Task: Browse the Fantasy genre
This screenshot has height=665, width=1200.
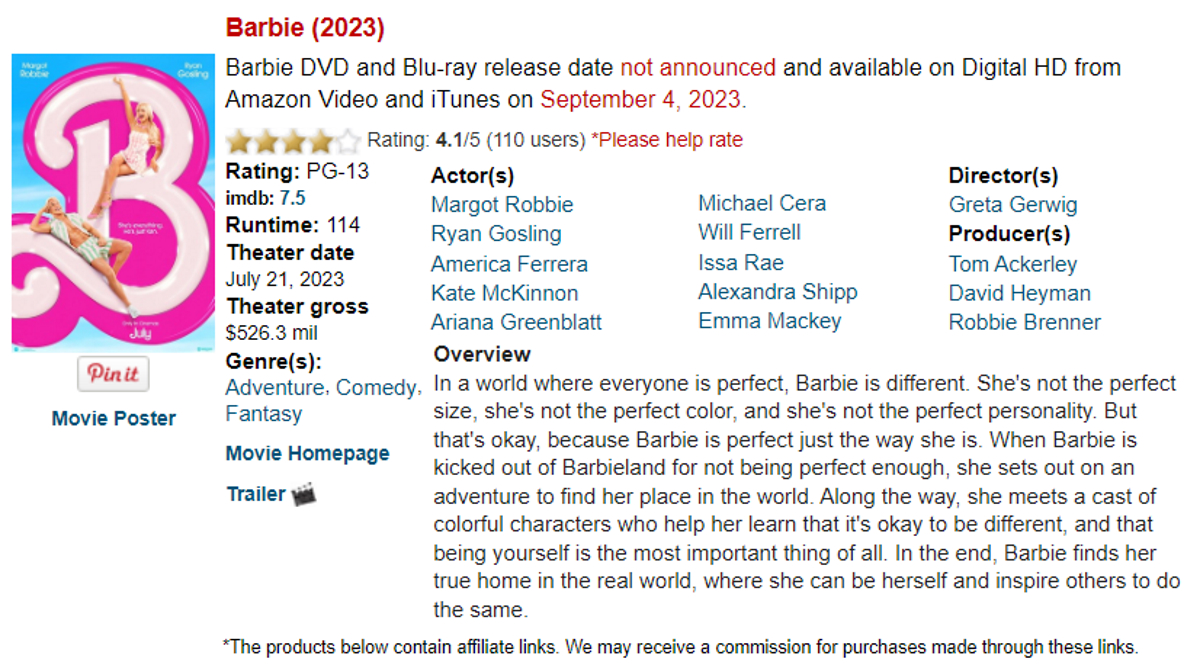Action: click(x=263, y=414)
